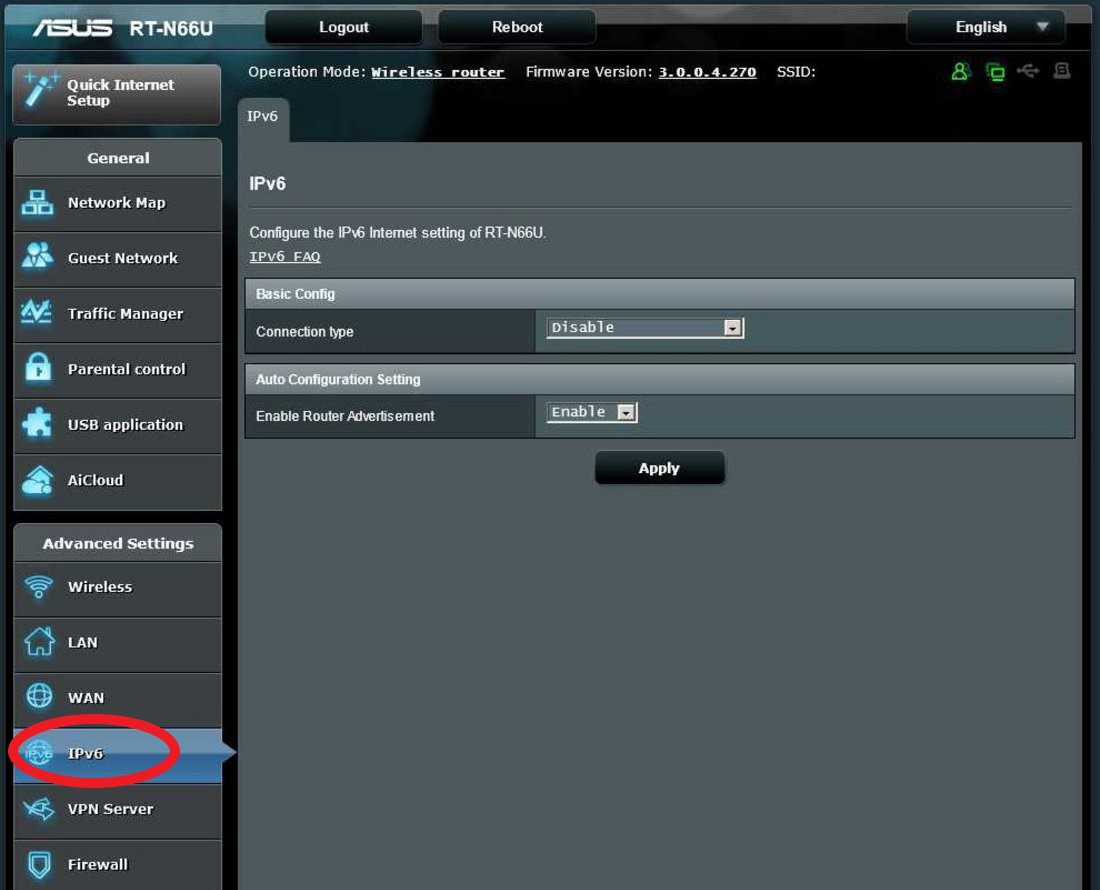Click the USB application puzzle icon
1100x890 pixels.
coord(37,422)
